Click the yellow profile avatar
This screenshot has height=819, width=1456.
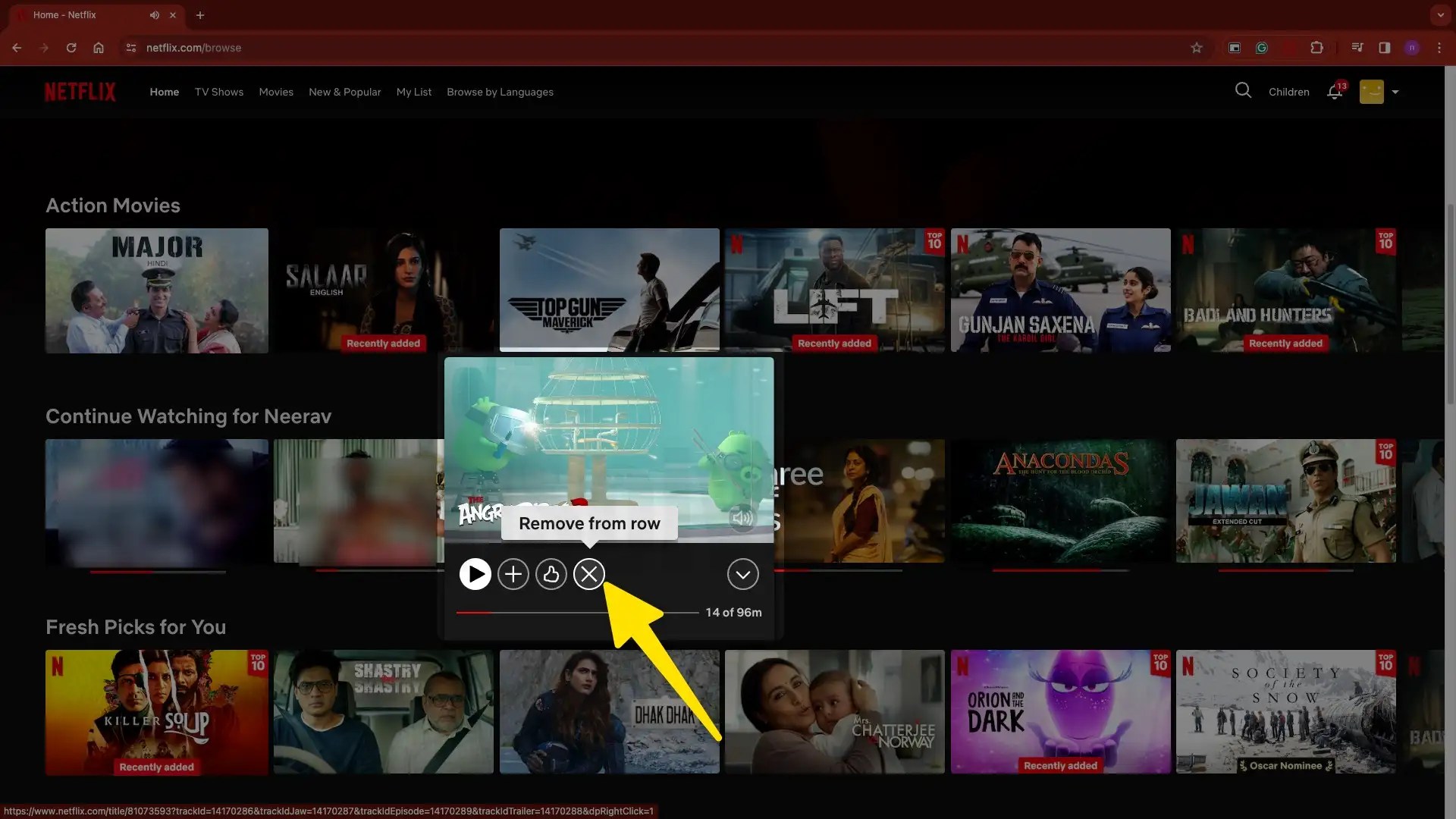point(1370,91)
